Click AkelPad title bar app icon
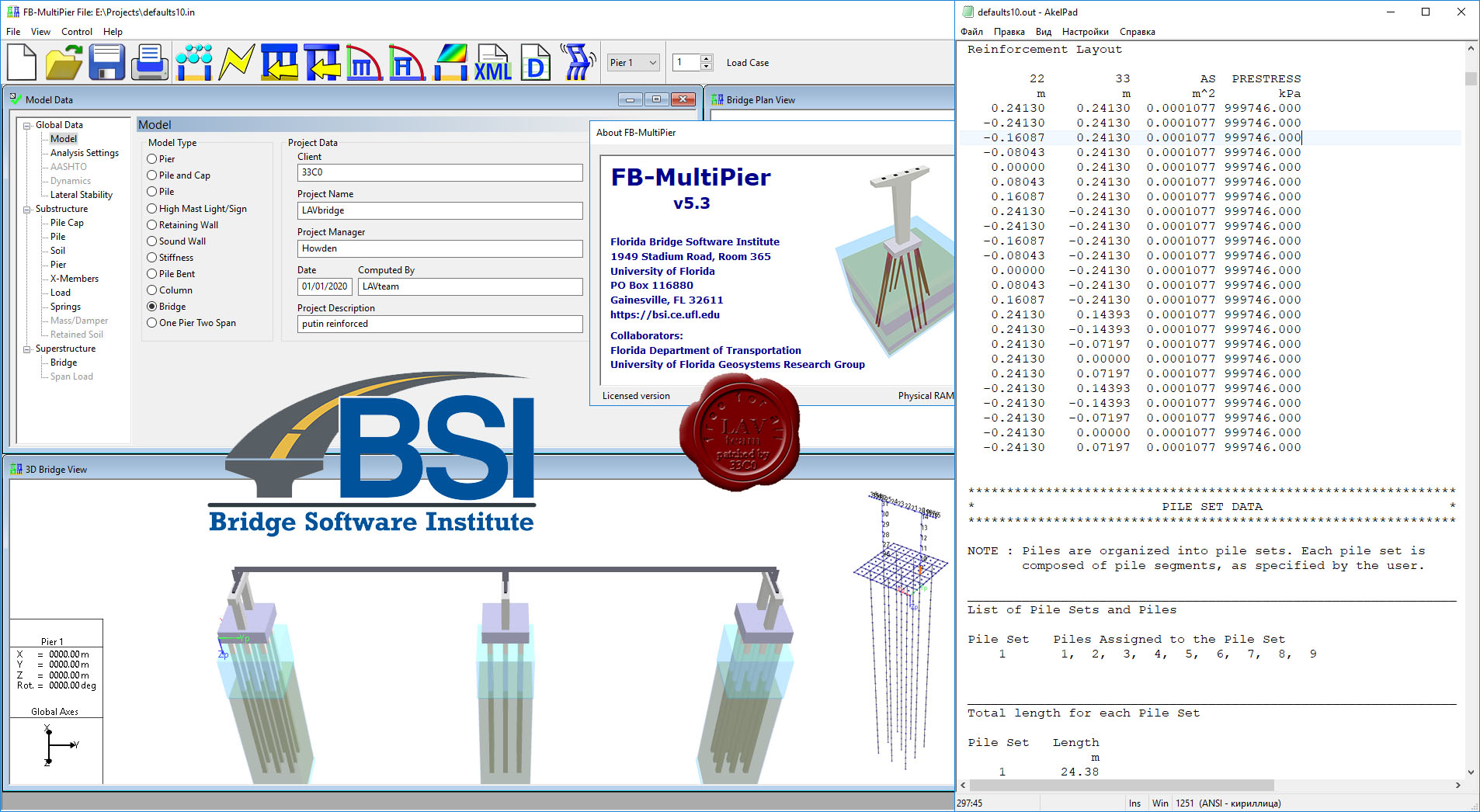Screen dimensions: 1480x812 tap(968, 12)
